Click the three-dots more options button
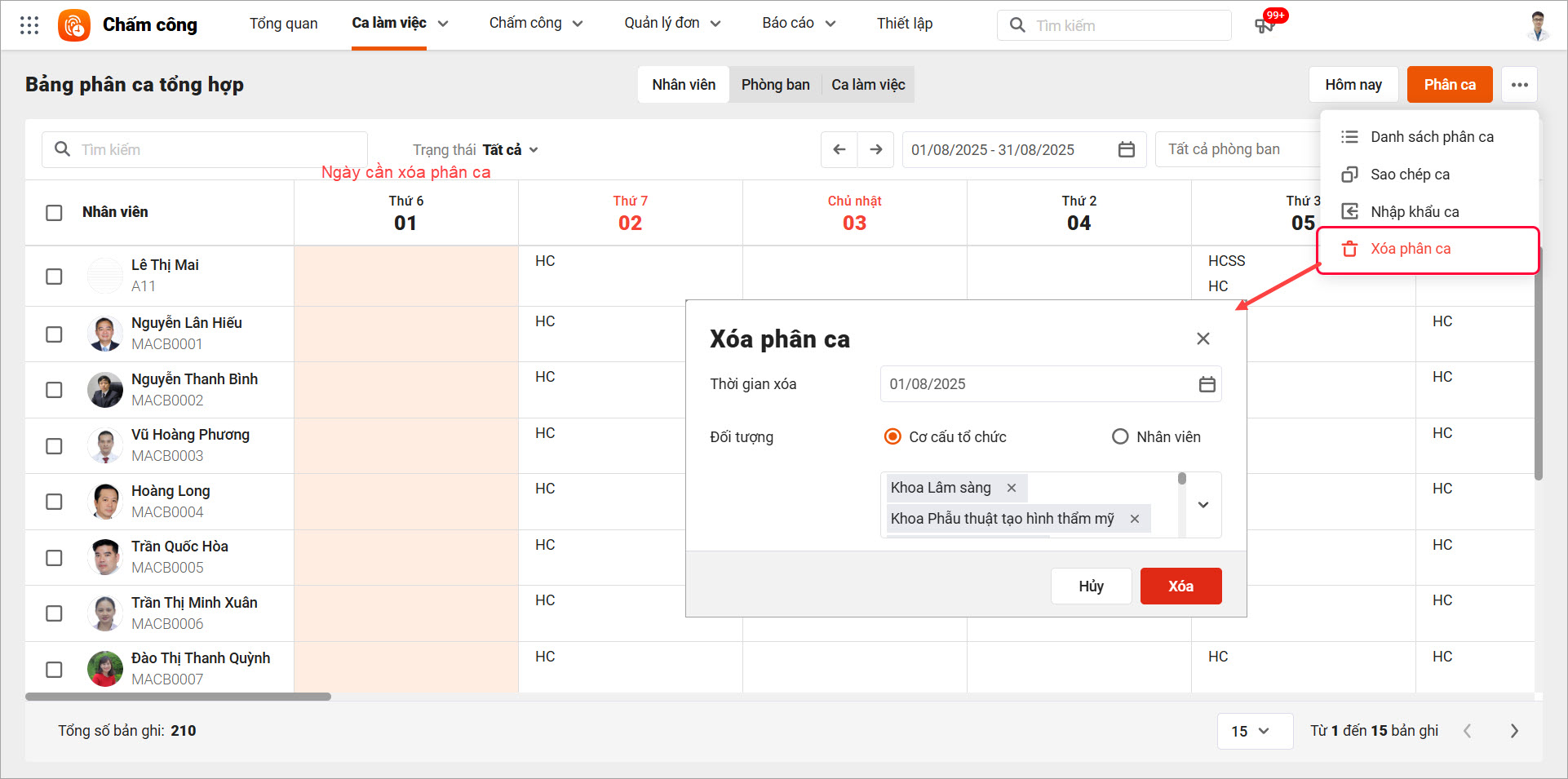1568x779 pixels. pos(1519,85)
